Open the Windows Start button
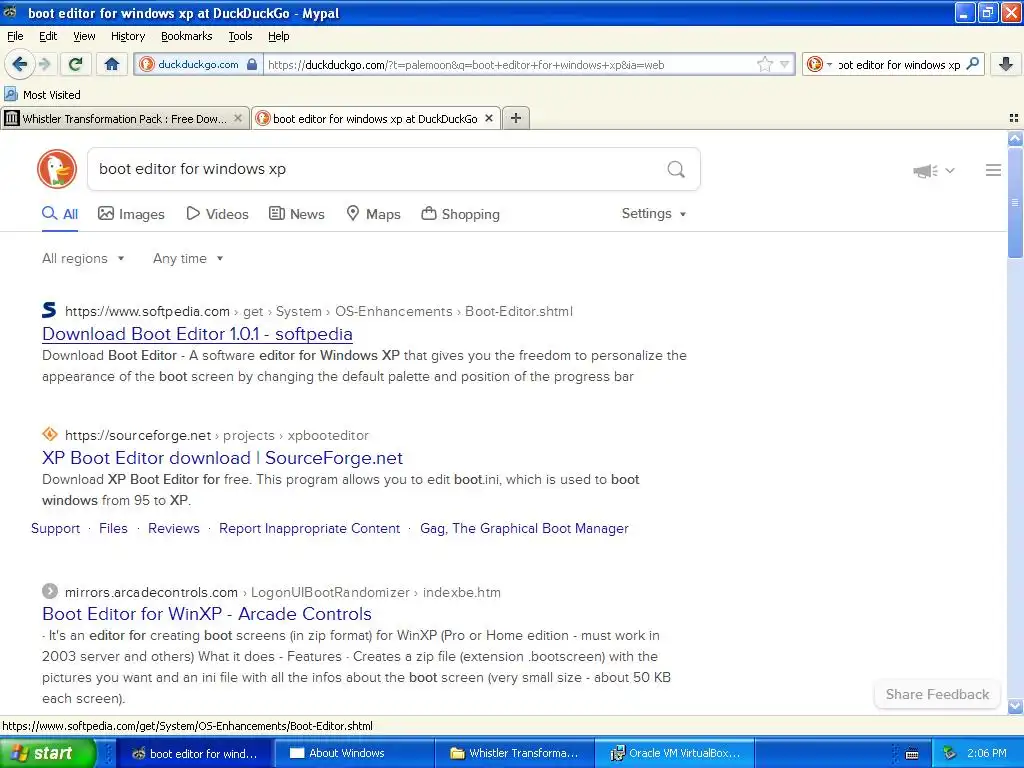Screen dimensions: 1024x768 point(47,754)
